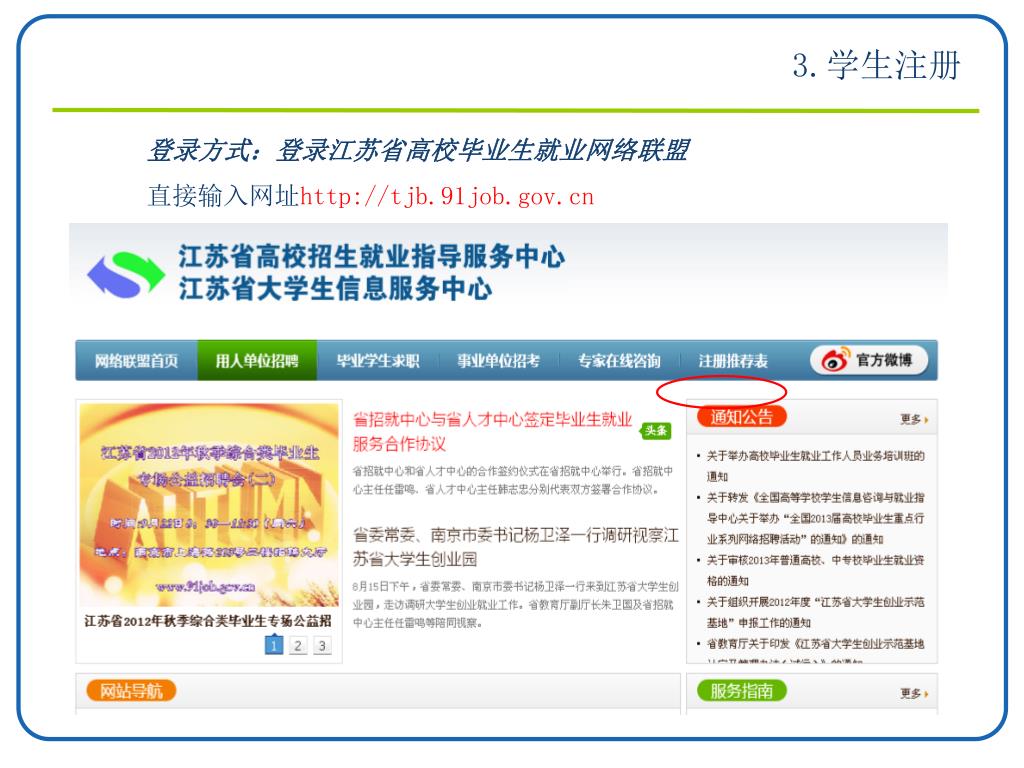This screenshot has width=1024, height=768.
Task: Open the 网络联盟首页 nav tab
Action: (136, 360)
